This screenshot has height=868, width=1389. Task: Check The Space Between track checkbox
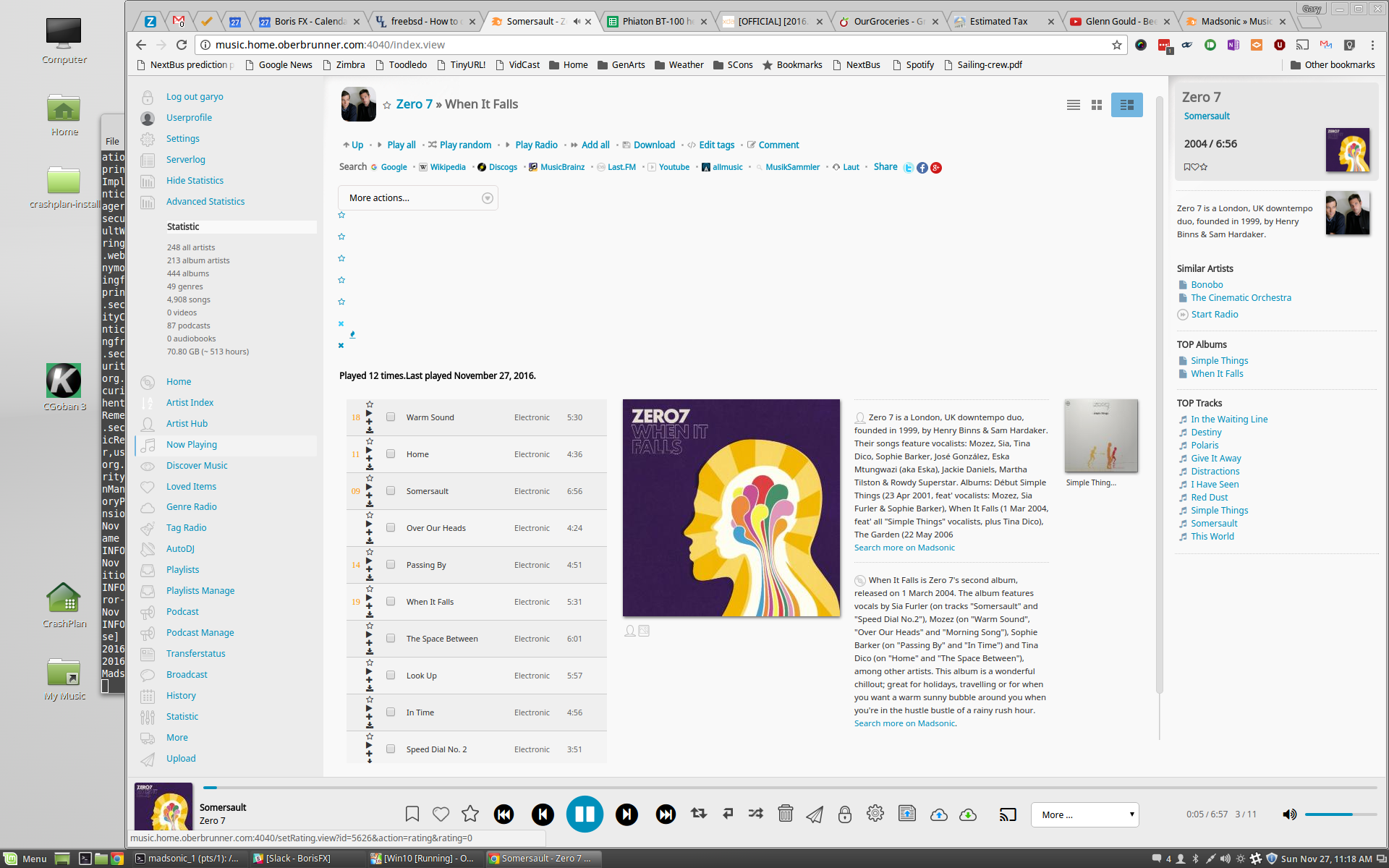391,639
